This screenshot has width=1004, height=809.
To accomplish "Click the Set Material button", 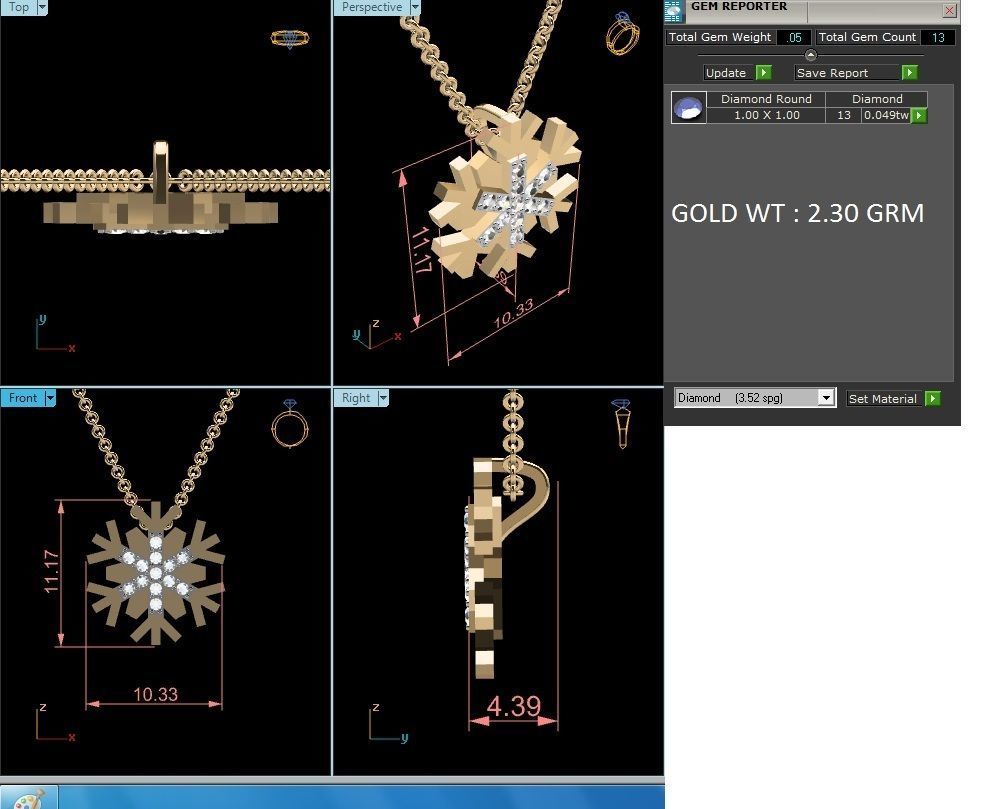I will (883, 398).
